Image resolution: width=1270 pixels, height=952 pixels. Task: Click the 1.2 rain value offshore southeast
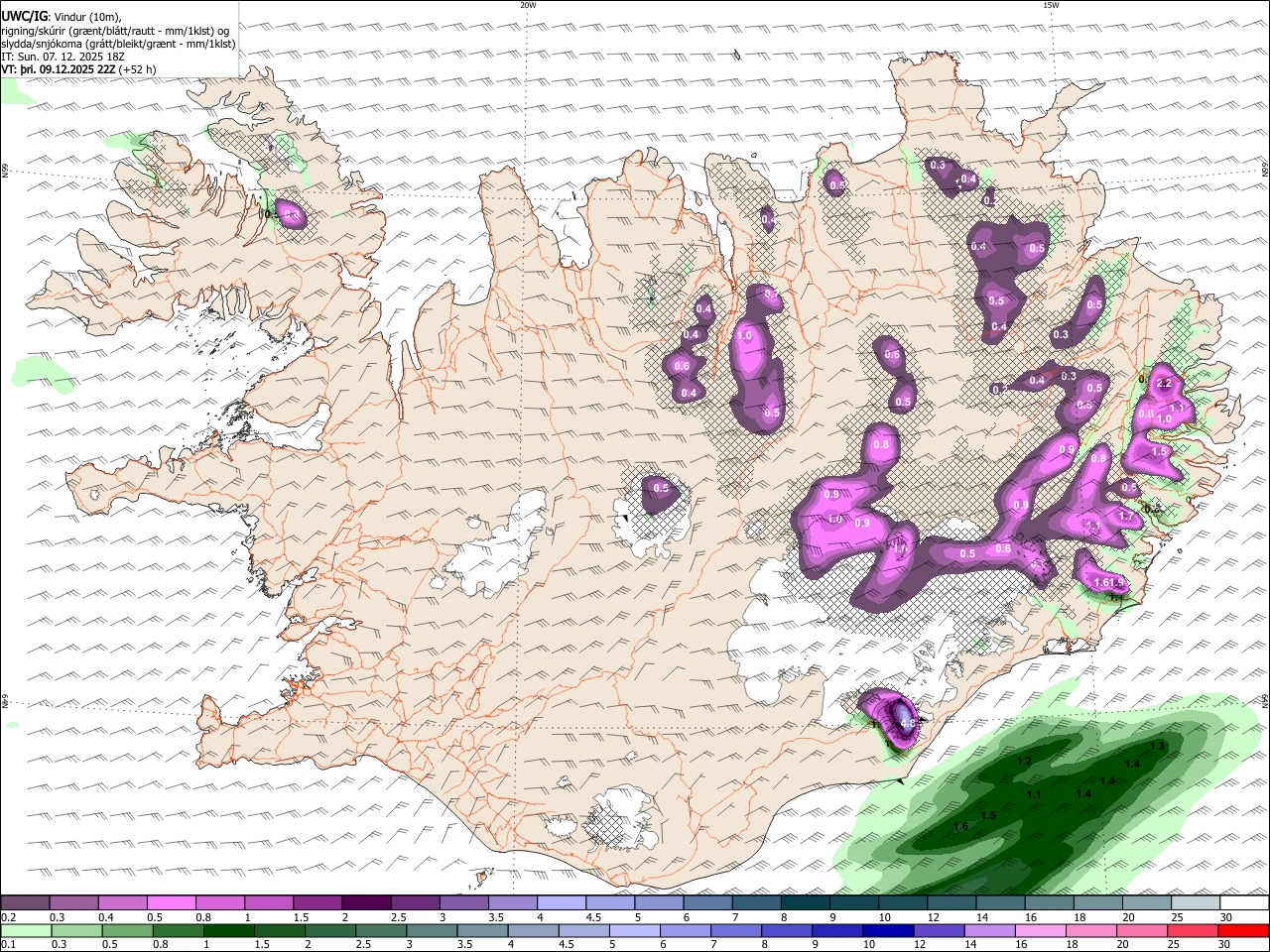coord(1025,762)
